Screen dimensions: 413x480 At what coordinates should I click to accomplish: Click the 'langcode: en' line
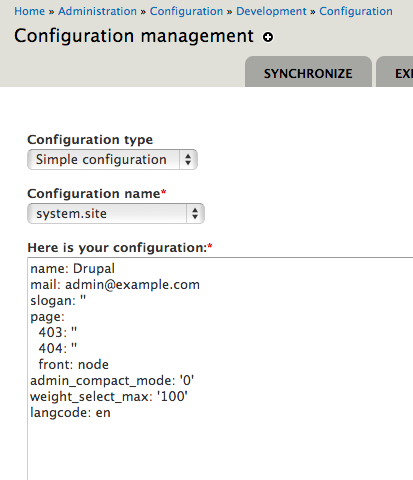(70, 413)
